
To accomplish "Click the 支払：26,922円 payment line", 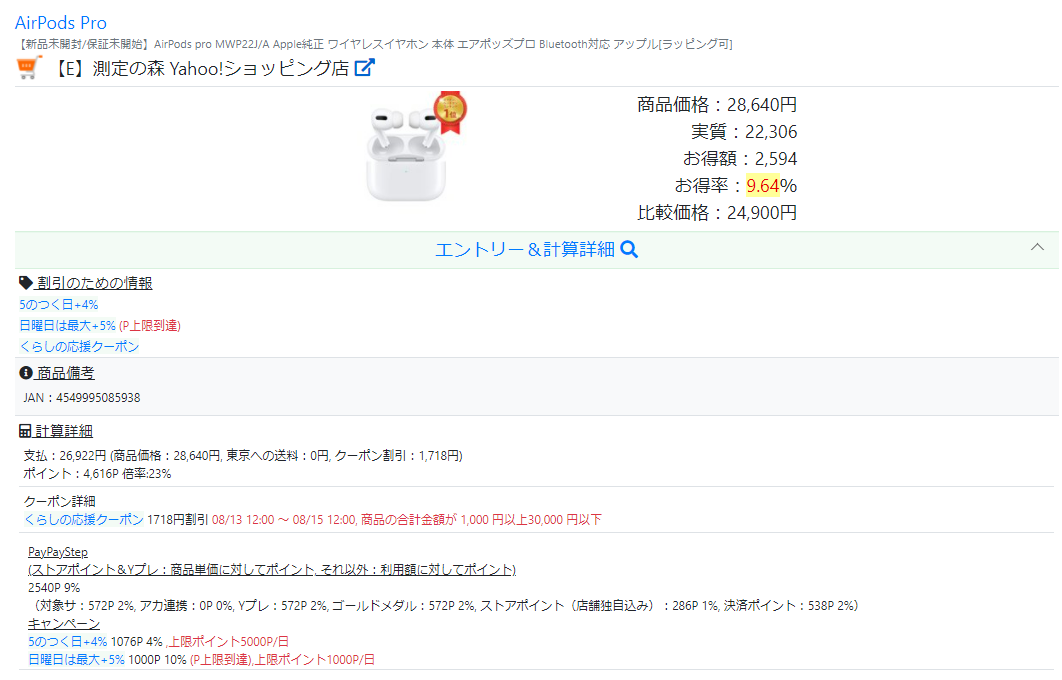I will click(x=243, y=456).
